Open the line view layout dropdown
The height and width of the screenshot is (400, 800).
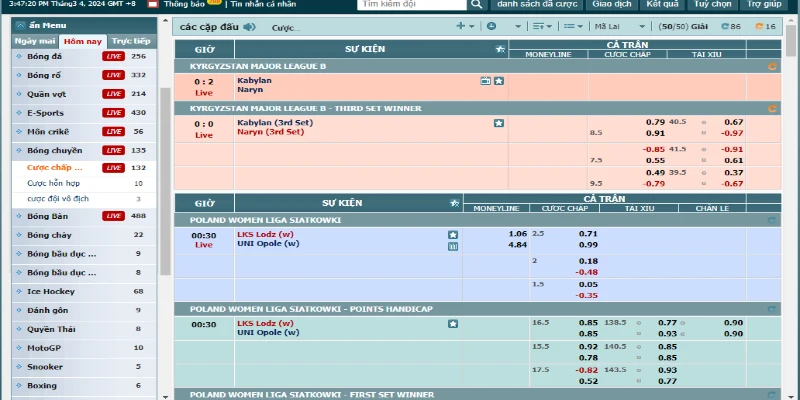[x=573, y=27]
